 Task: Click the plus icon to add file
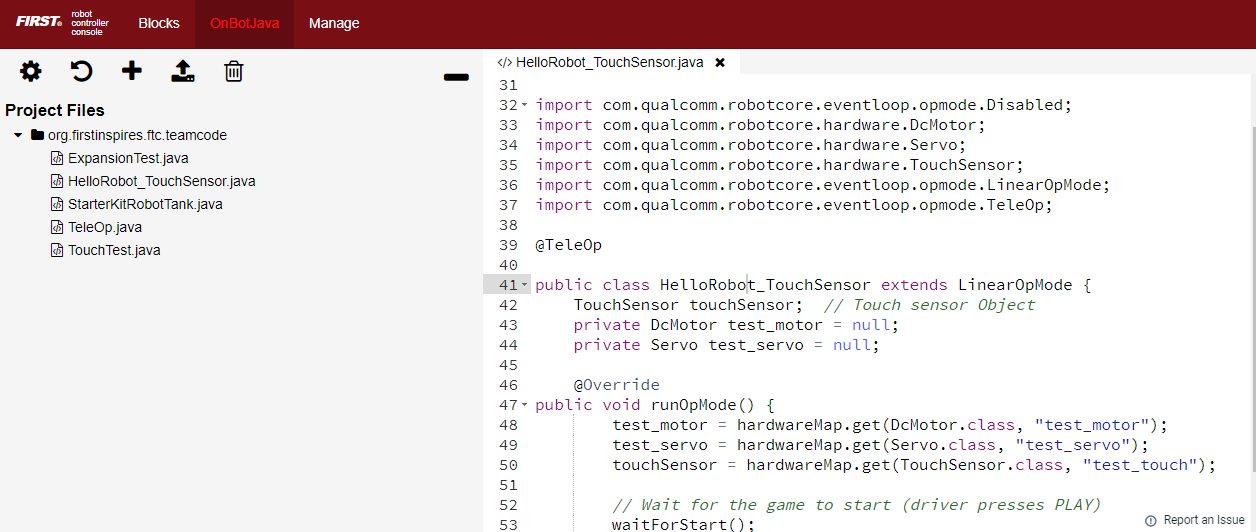132,71
